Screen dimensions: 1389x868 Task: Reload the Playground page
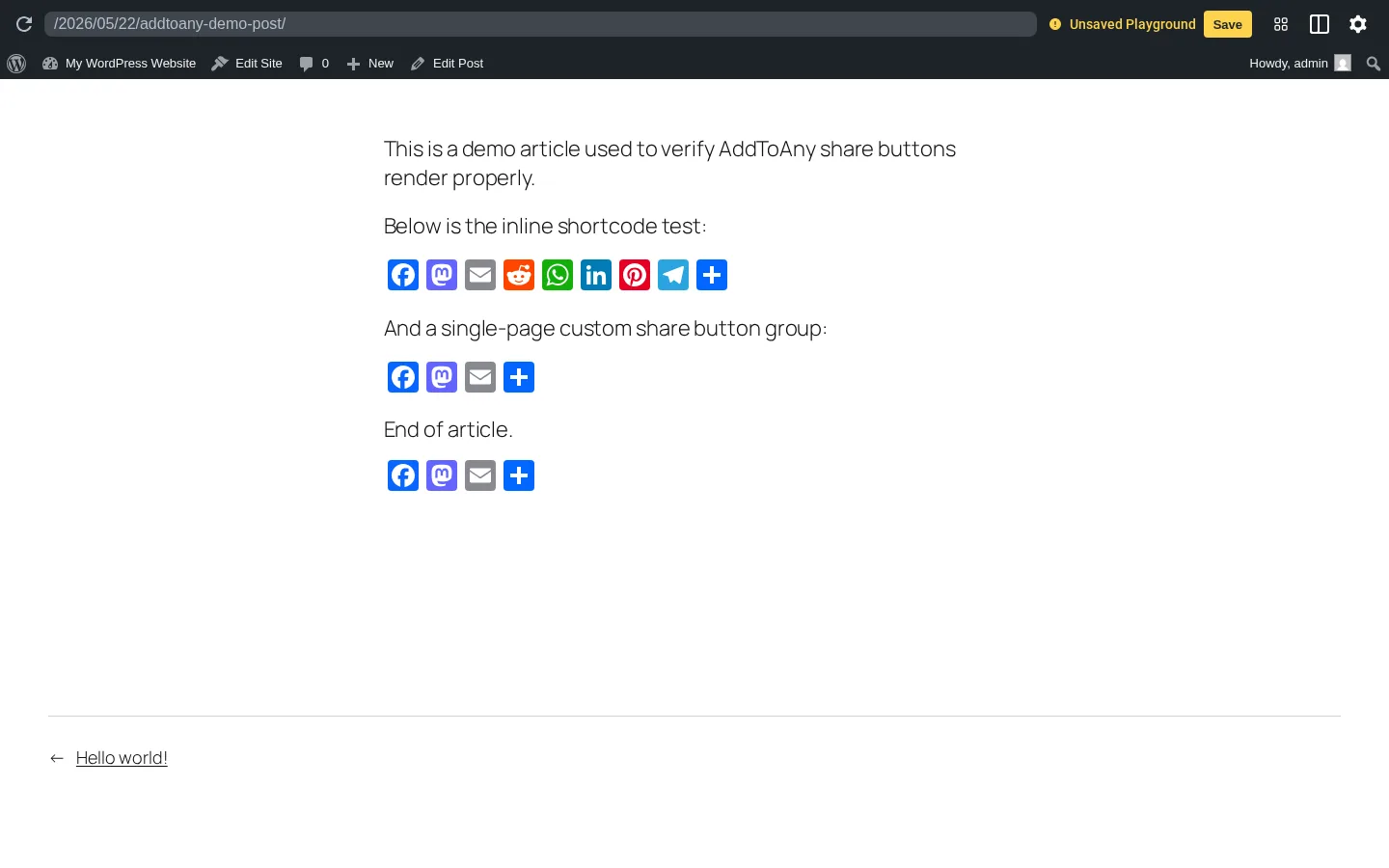(x=24, y=24)
